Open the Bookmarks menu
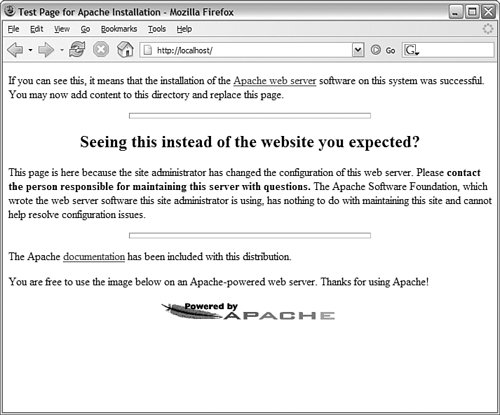Viewport: 500px width, 415px height. coord(119,29)
